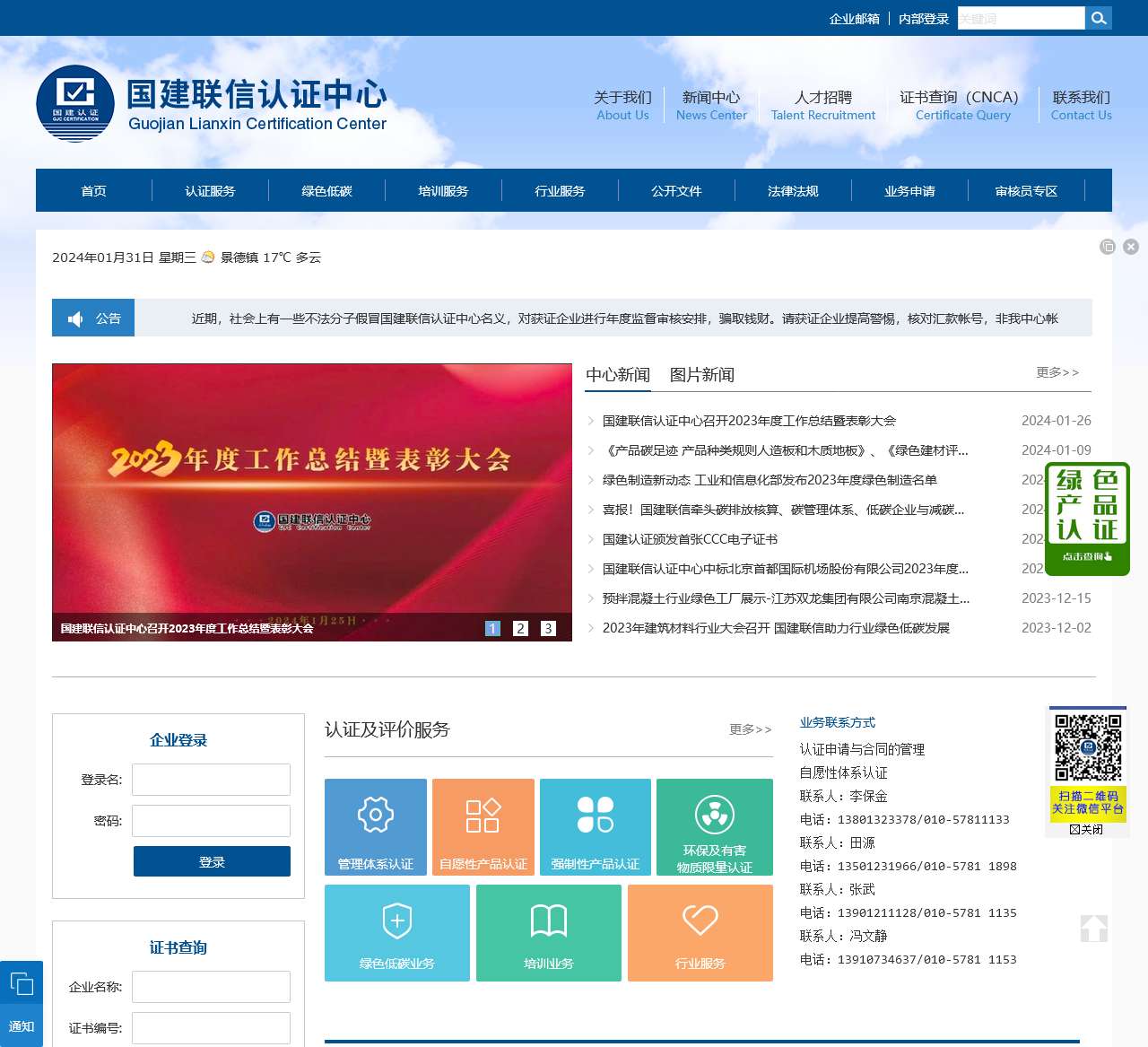Open news 《产品碳足迹 产品种类规则人造板和木质地板》
This screenshot has width=1148, height=1047.
(x=786, y=450)
